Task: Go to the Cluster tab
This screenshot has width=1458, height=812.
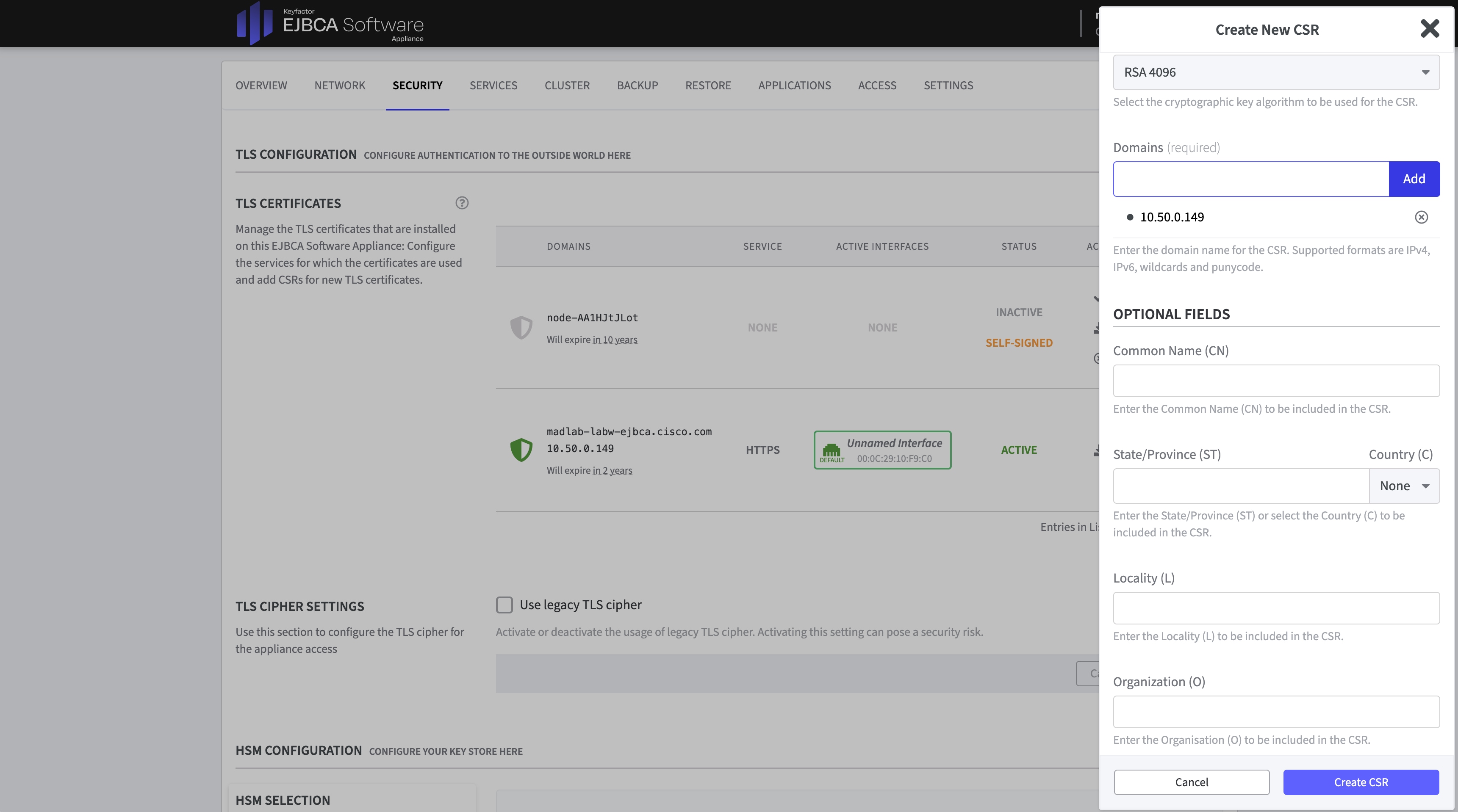Action: coord(567,86)
